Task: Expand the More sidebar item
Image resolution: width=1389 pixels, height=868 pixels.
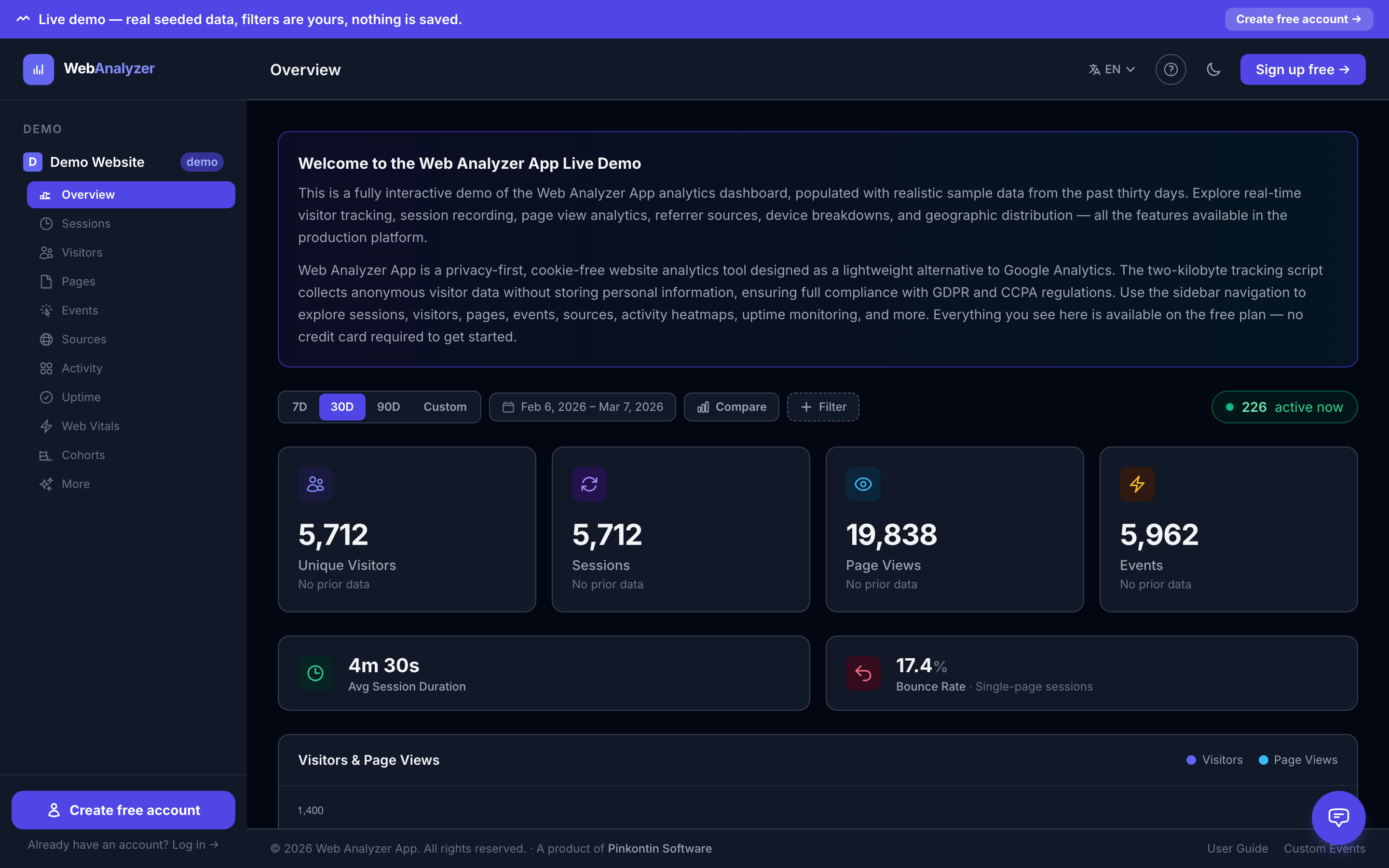Action: [75, 484]
